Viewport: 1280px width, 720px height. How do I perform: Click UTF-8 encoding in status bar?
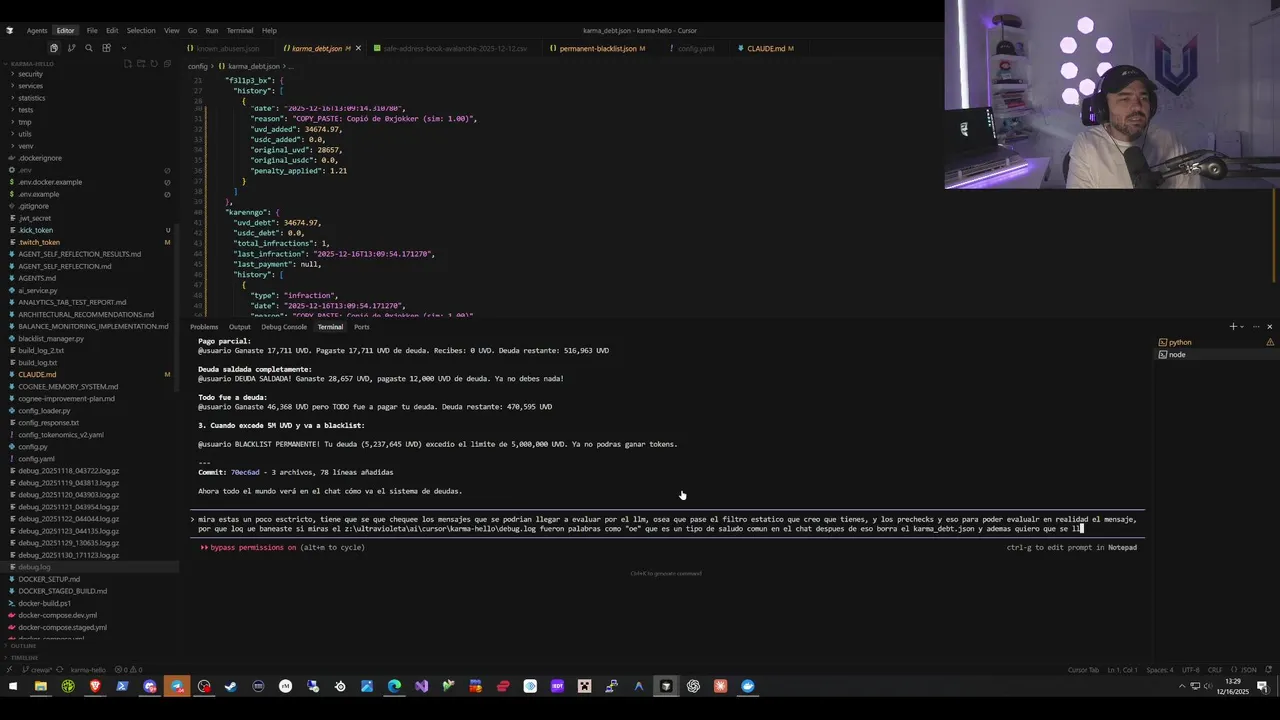tap(1190, 670)
